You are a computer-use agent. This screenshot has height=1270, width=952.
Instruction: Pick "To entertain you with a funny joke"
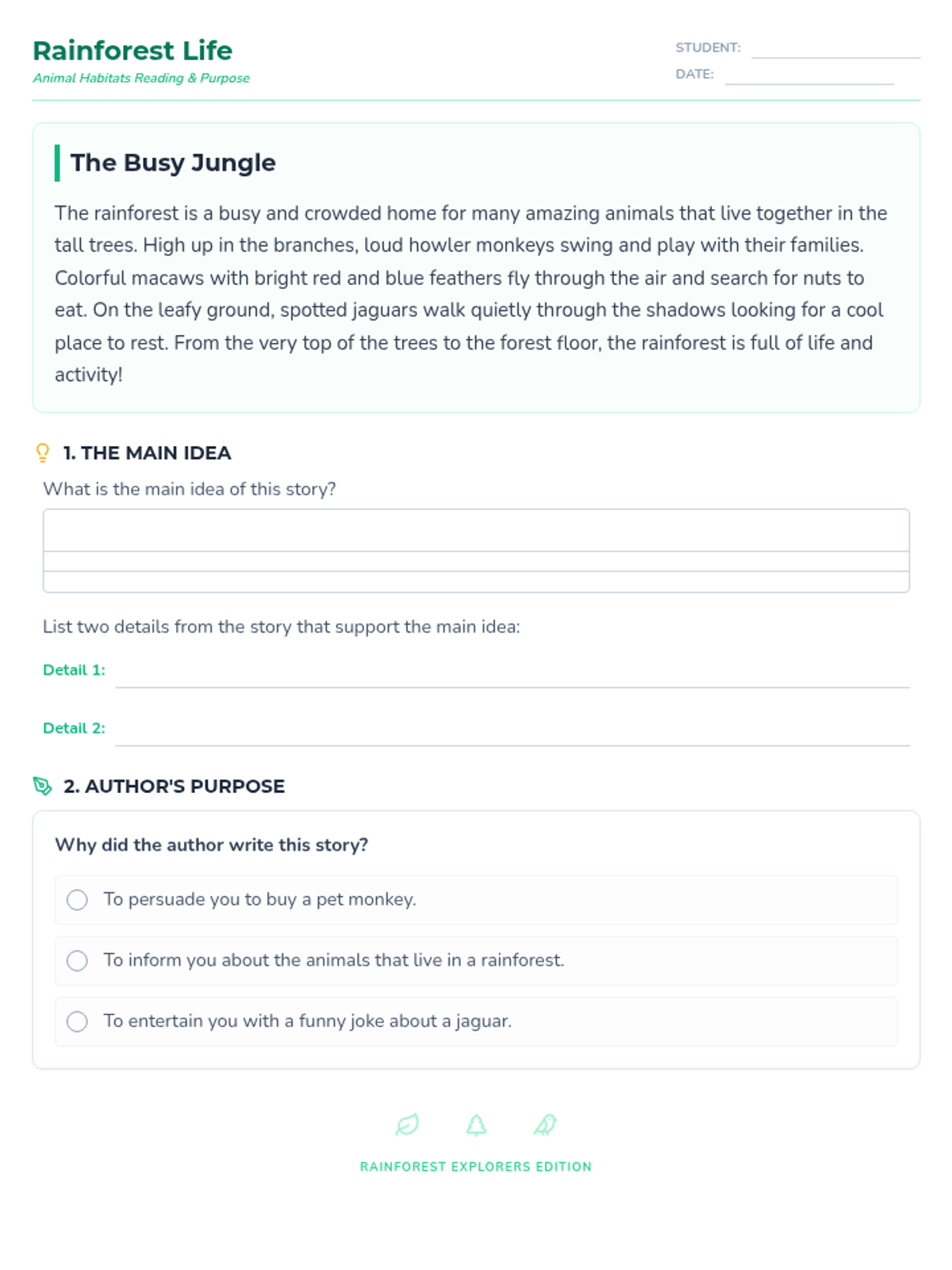pos(77,1022)
